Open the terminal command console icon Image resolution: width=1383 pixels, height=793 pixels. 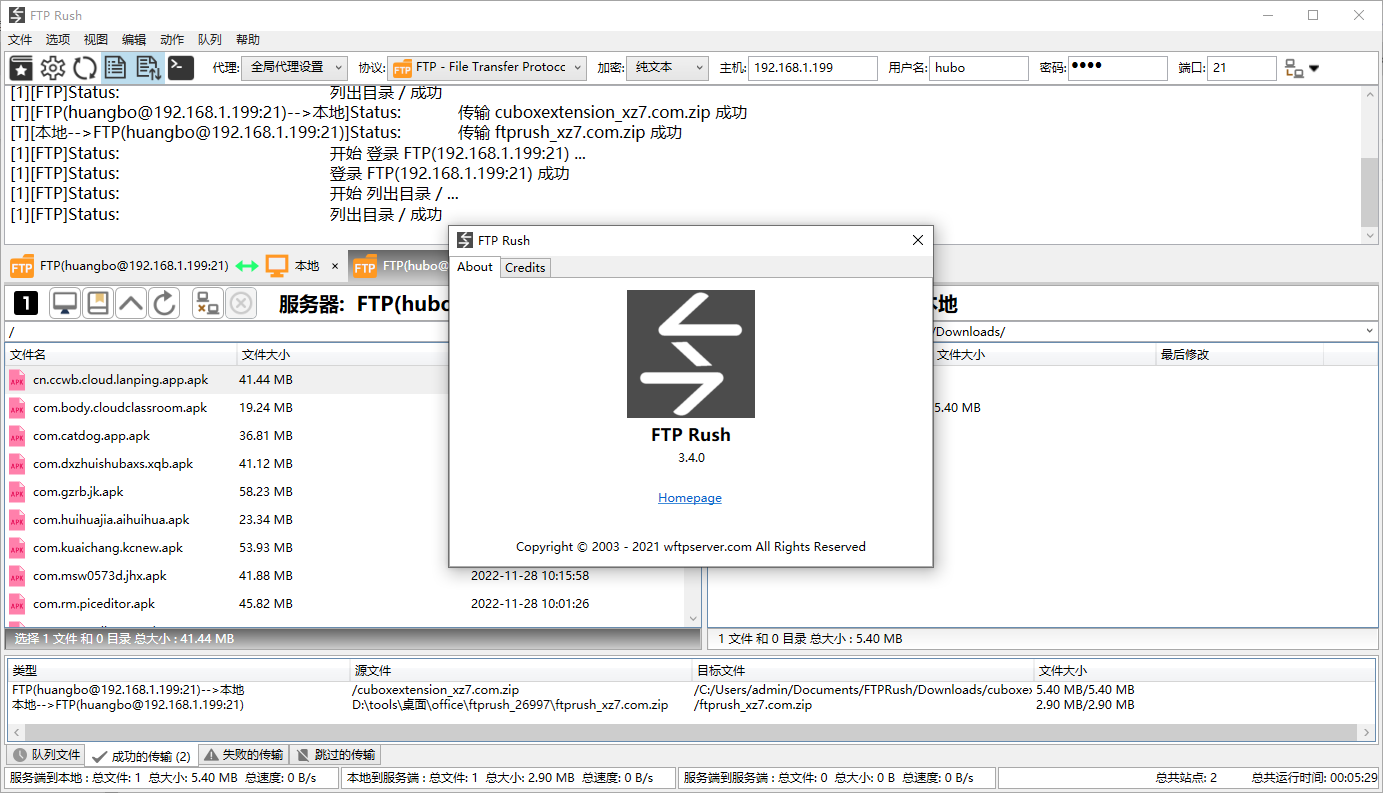coord(180,68)
